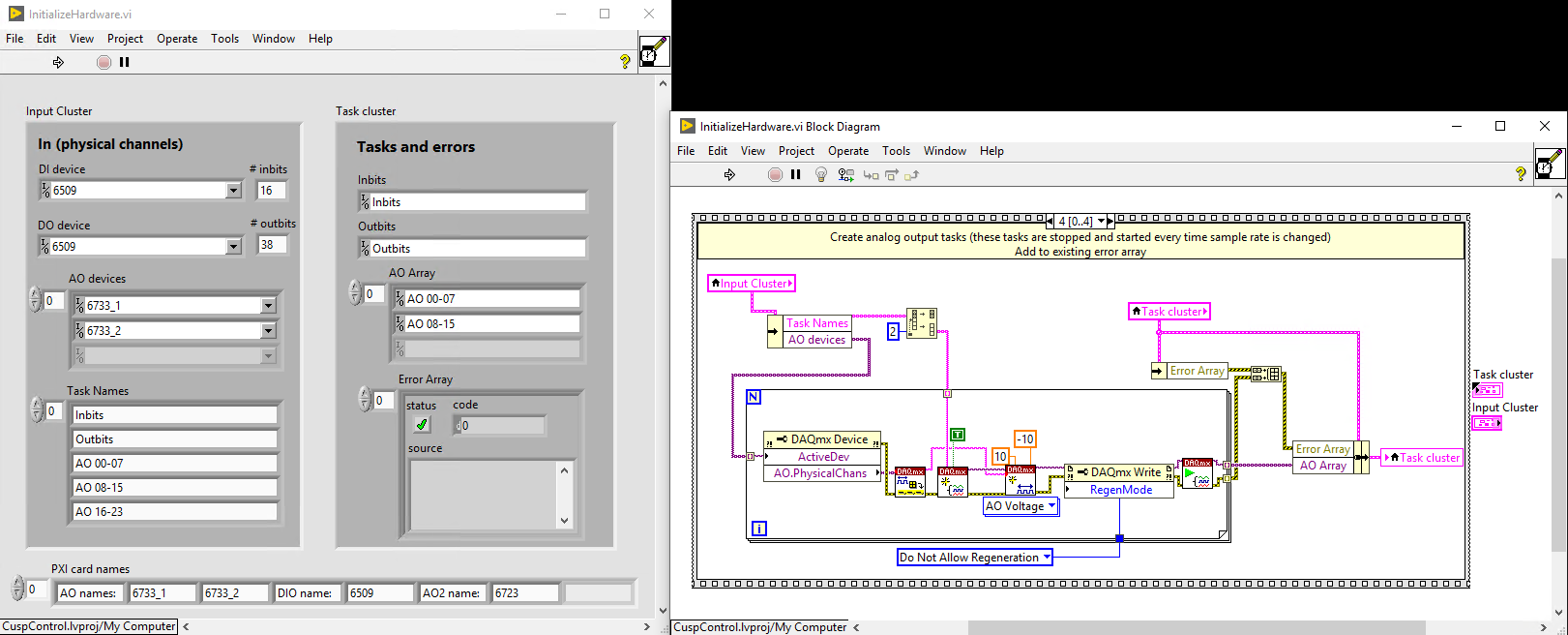Viewport: 1568px width, 635px height.
Task: Click Run arrow in Block Diagram toolbar
Action: tap(729, 175)
